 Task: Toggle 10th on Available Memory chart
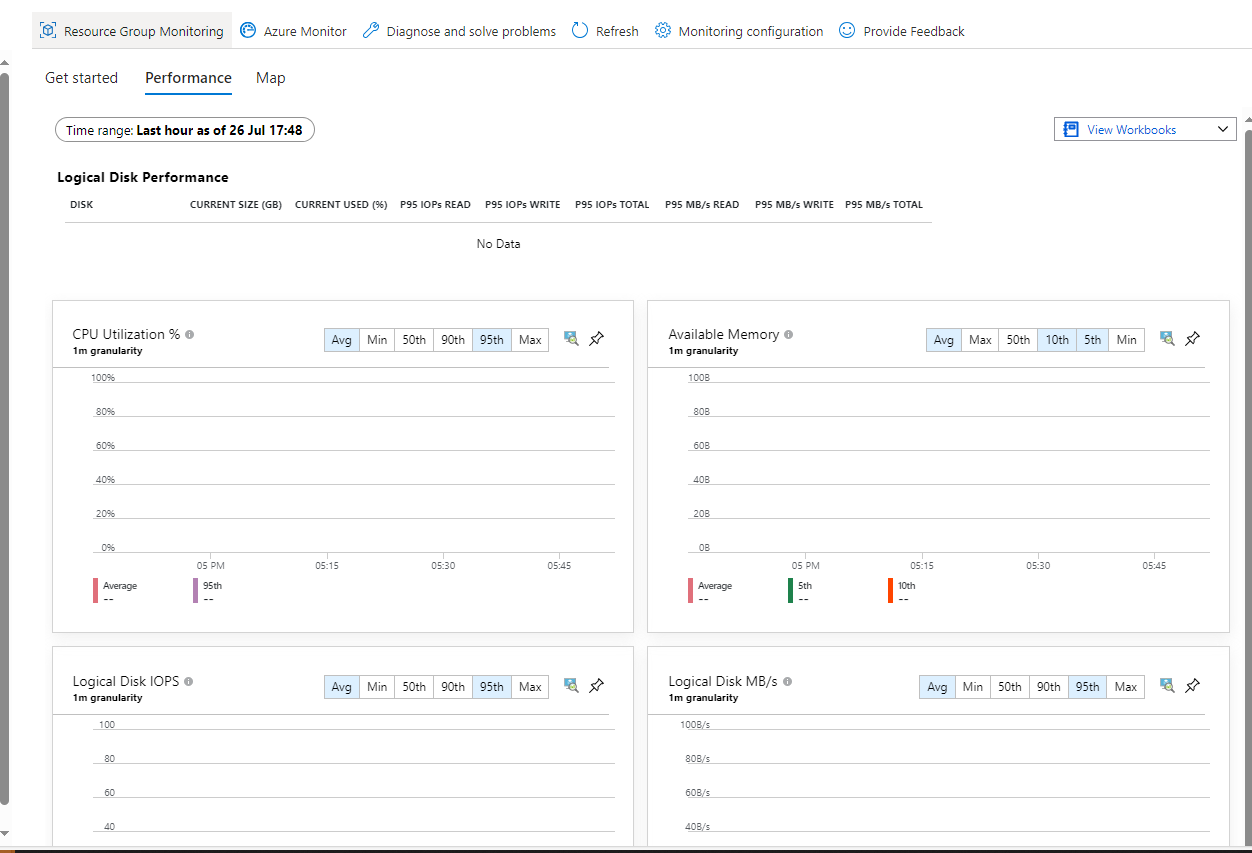1057,340
